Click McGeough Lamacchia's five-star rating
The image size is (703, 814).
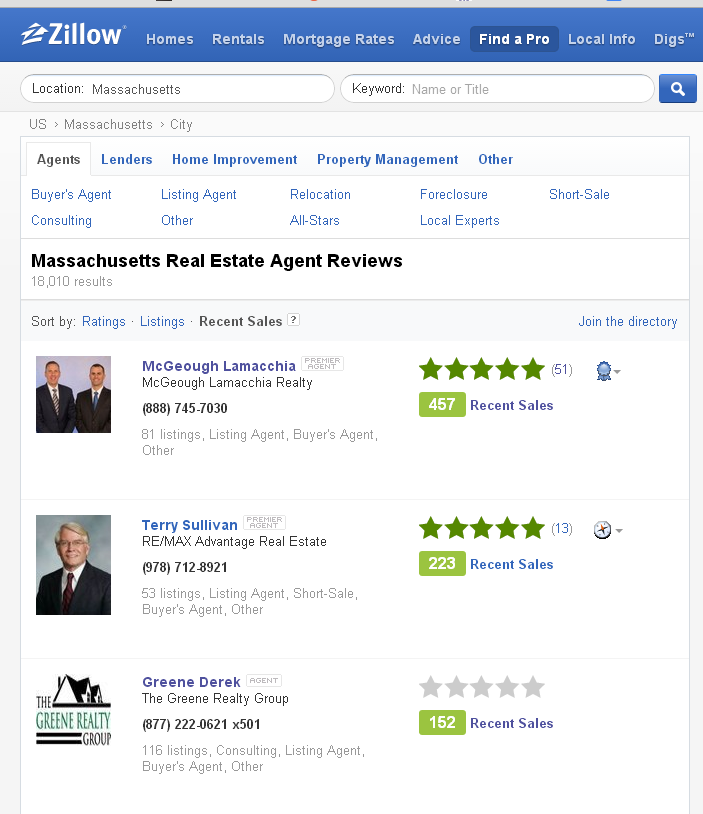click(x=482, y=369)
